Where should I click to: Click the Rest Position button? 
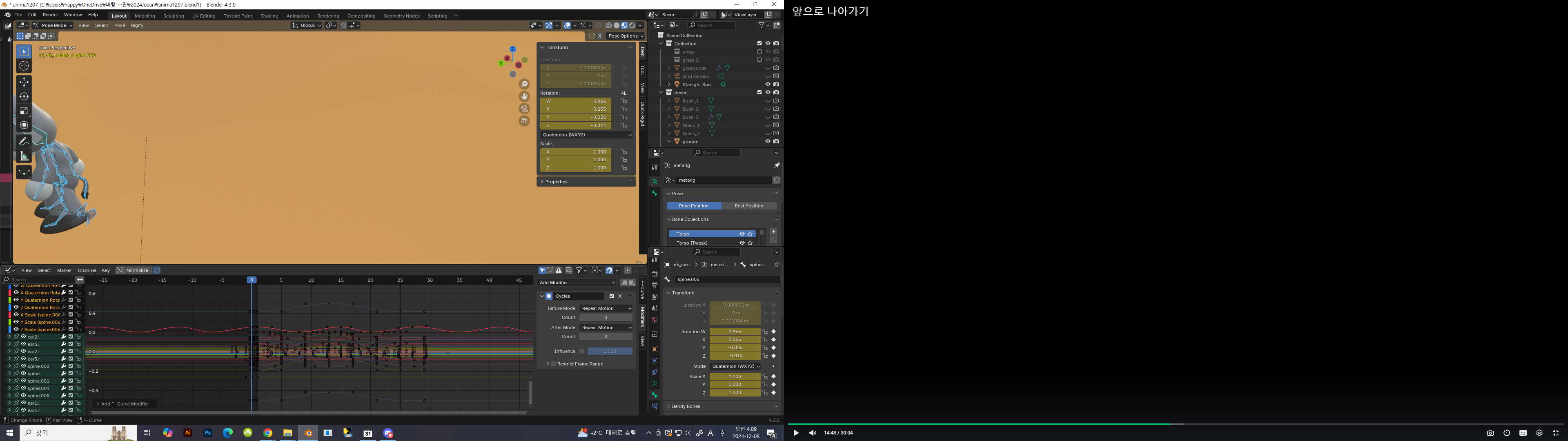[x=749, y=206]
